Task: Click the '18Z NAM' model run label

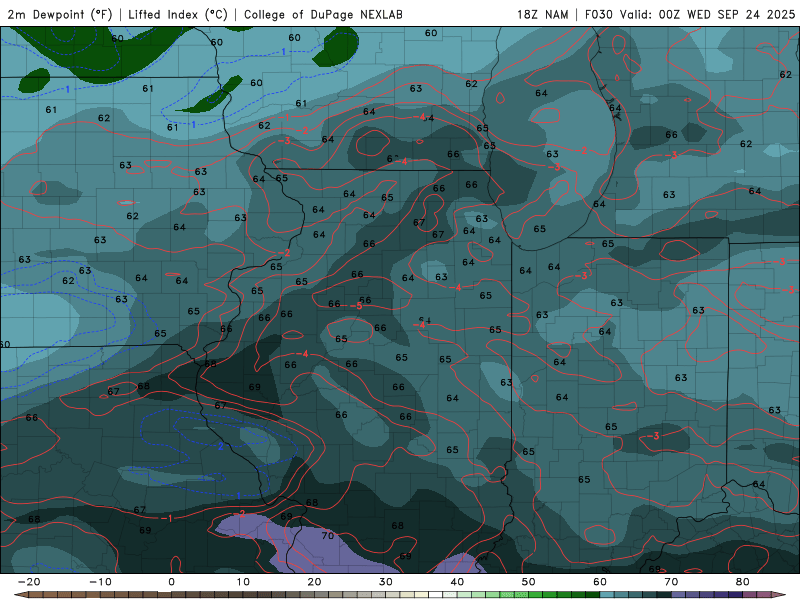Action: tap(542, 15)
